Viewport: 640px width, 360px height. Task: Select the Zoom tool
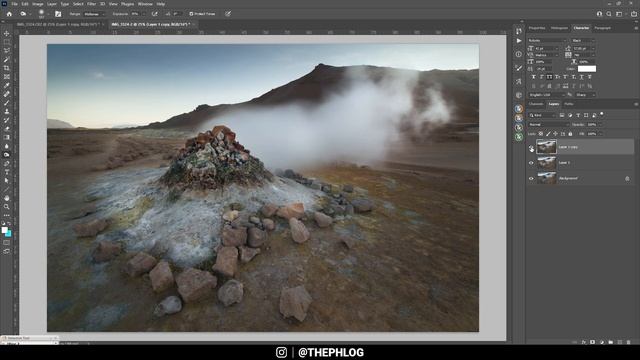click(x=7, y=207)
